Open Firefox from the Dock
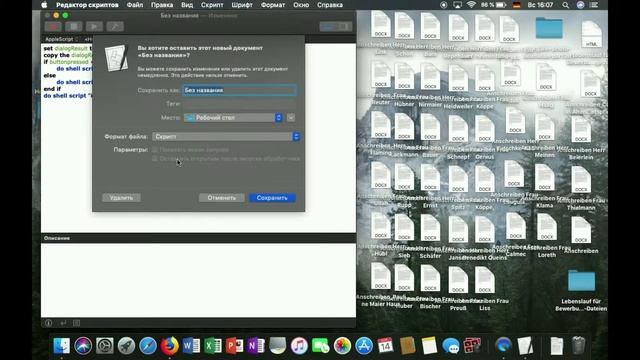The height and width of the screenshot is (360, 640). pos(169,346)
